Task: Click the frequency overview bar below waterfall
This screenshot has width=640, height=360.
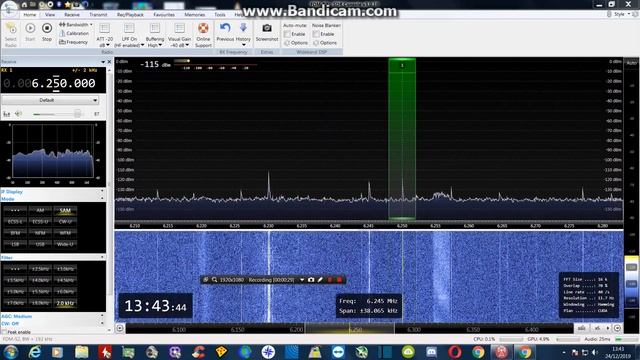Action: tap(349, 329)
